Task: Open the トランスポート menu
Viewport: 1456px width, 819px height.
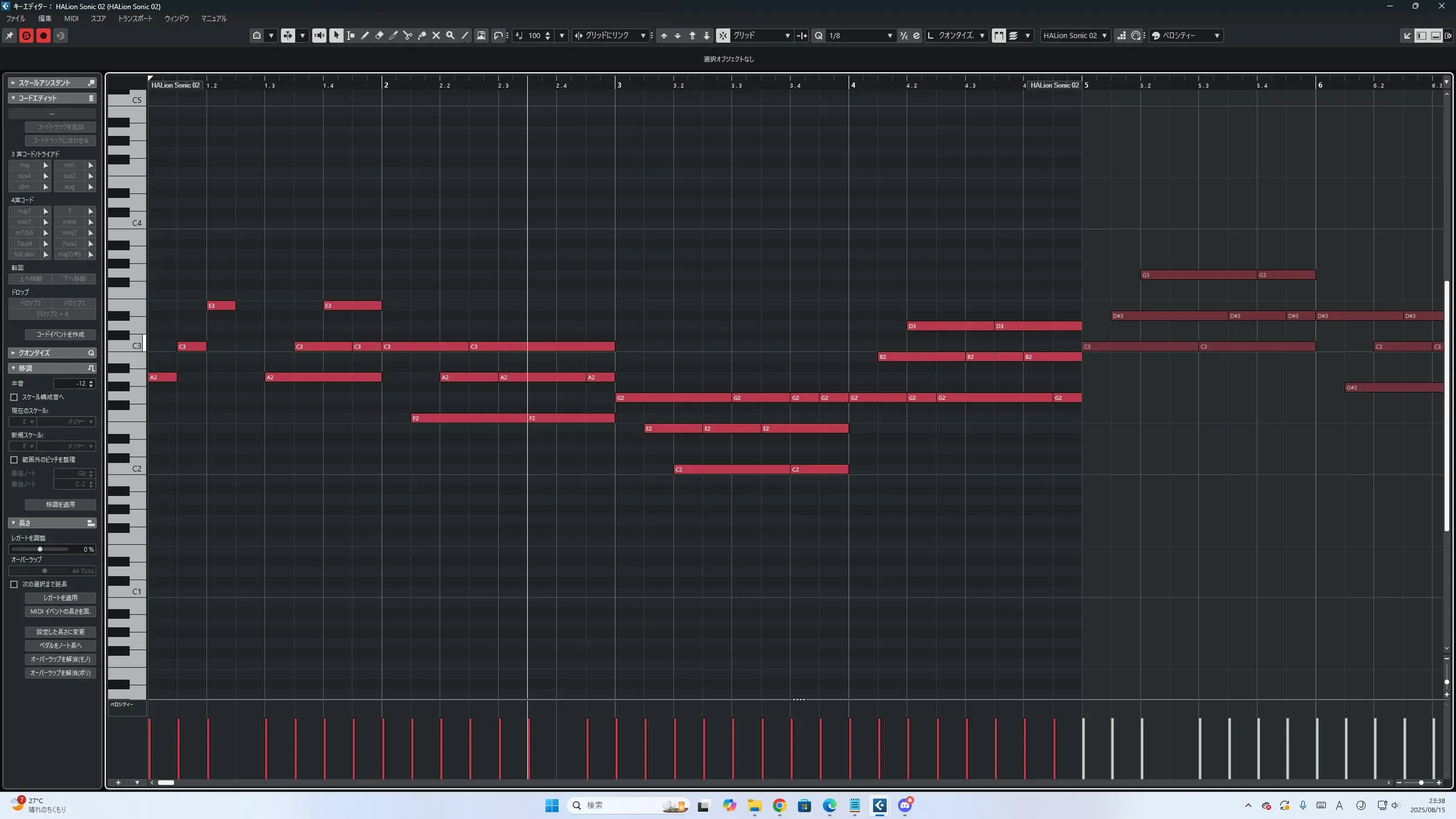Action: [x=135, y=18]
